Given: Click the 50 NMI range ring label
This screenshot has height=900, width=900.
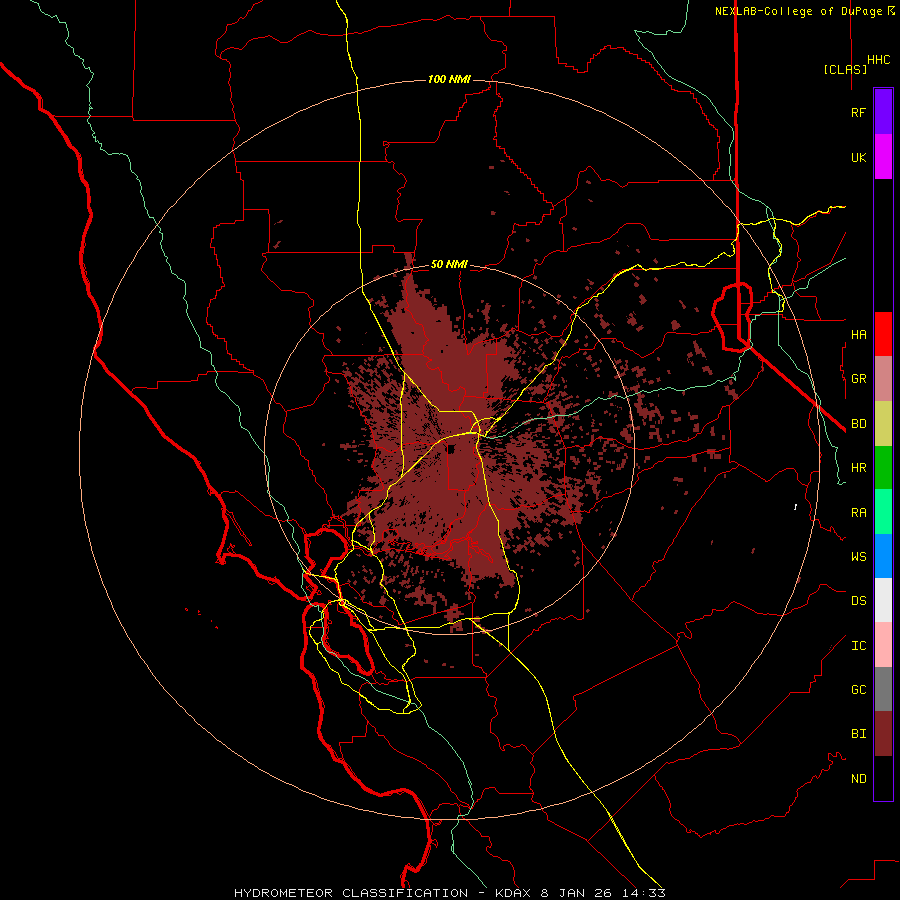Looking at the screenshot, I should [x=449, y=264].
